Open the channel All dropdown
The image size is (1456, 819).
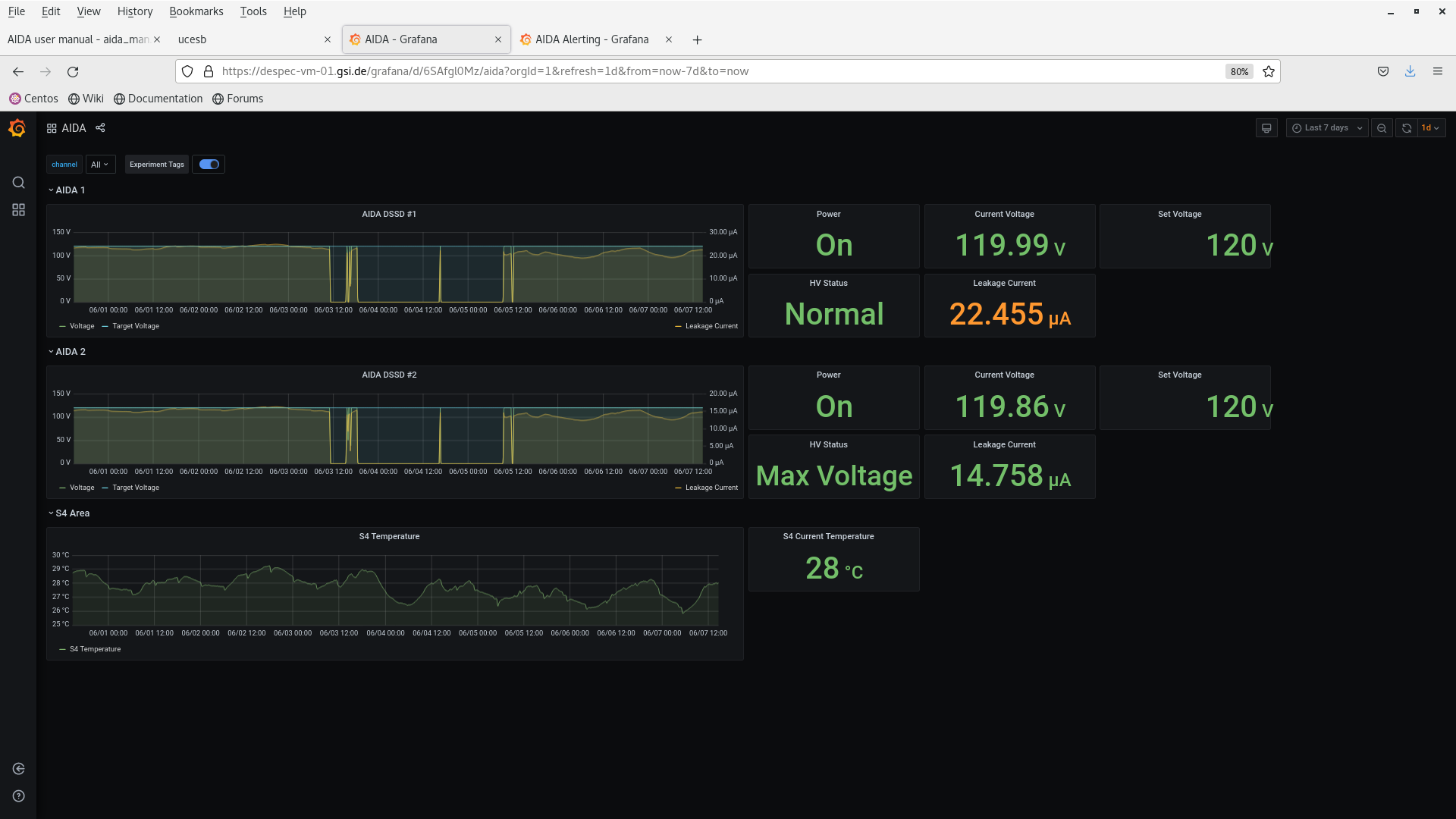(100, 165)
